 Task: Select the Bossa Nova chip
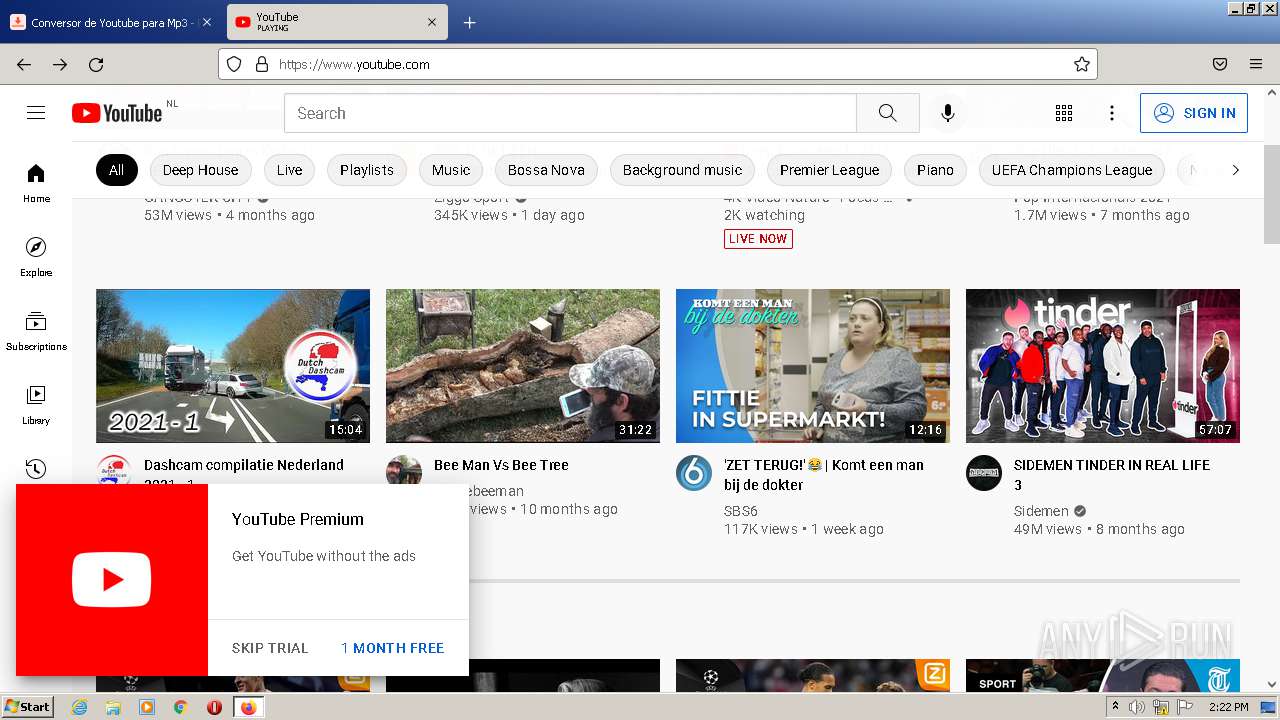coord(546,170)
